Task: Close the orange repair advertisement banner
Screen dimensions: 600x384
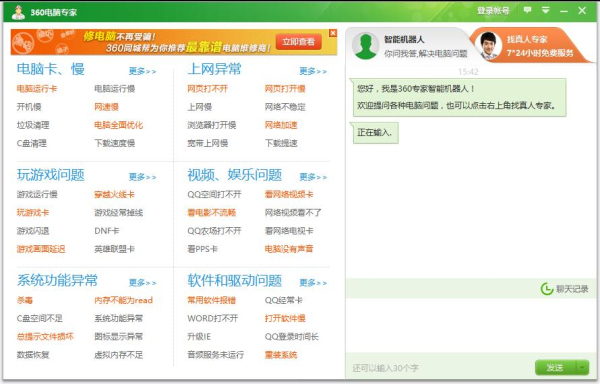Action: click(x=333, y=33)
